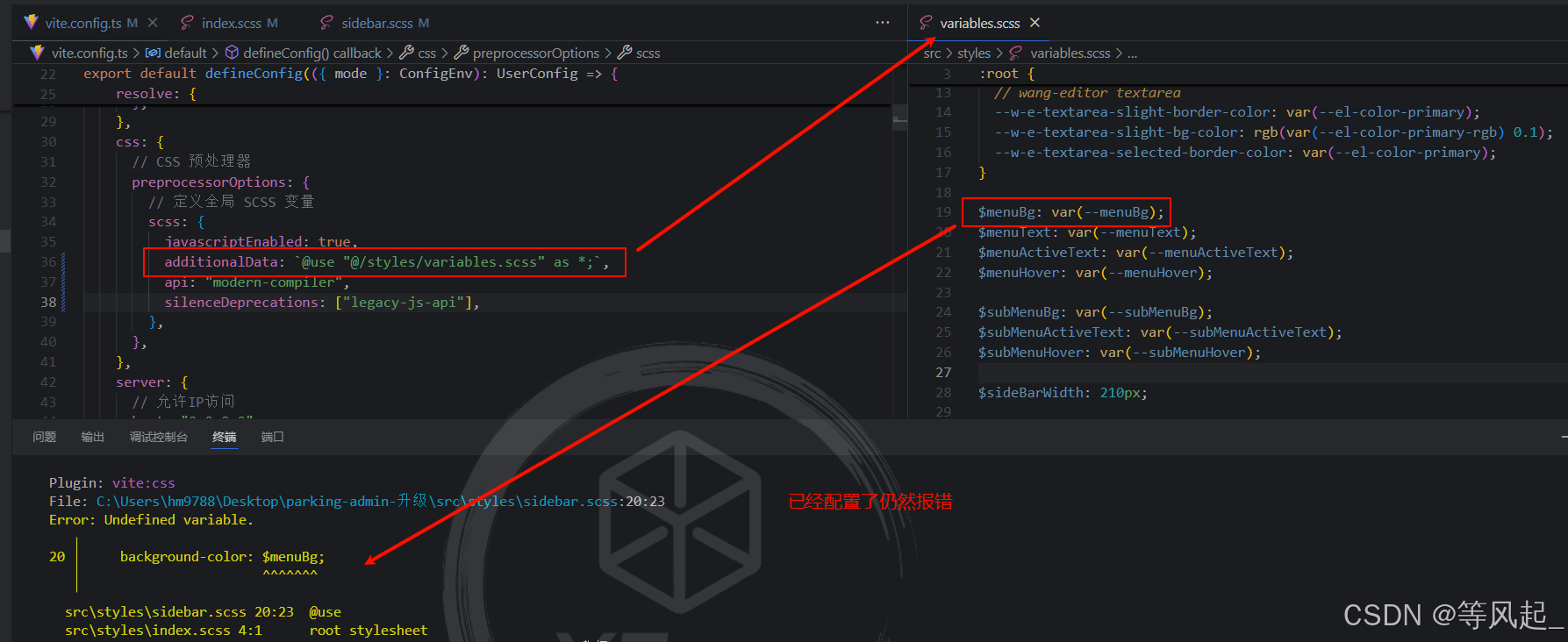Screen dimensions: 1568x642
Task: Click the api: "modern-compiler" line
Action: (257, 282)
